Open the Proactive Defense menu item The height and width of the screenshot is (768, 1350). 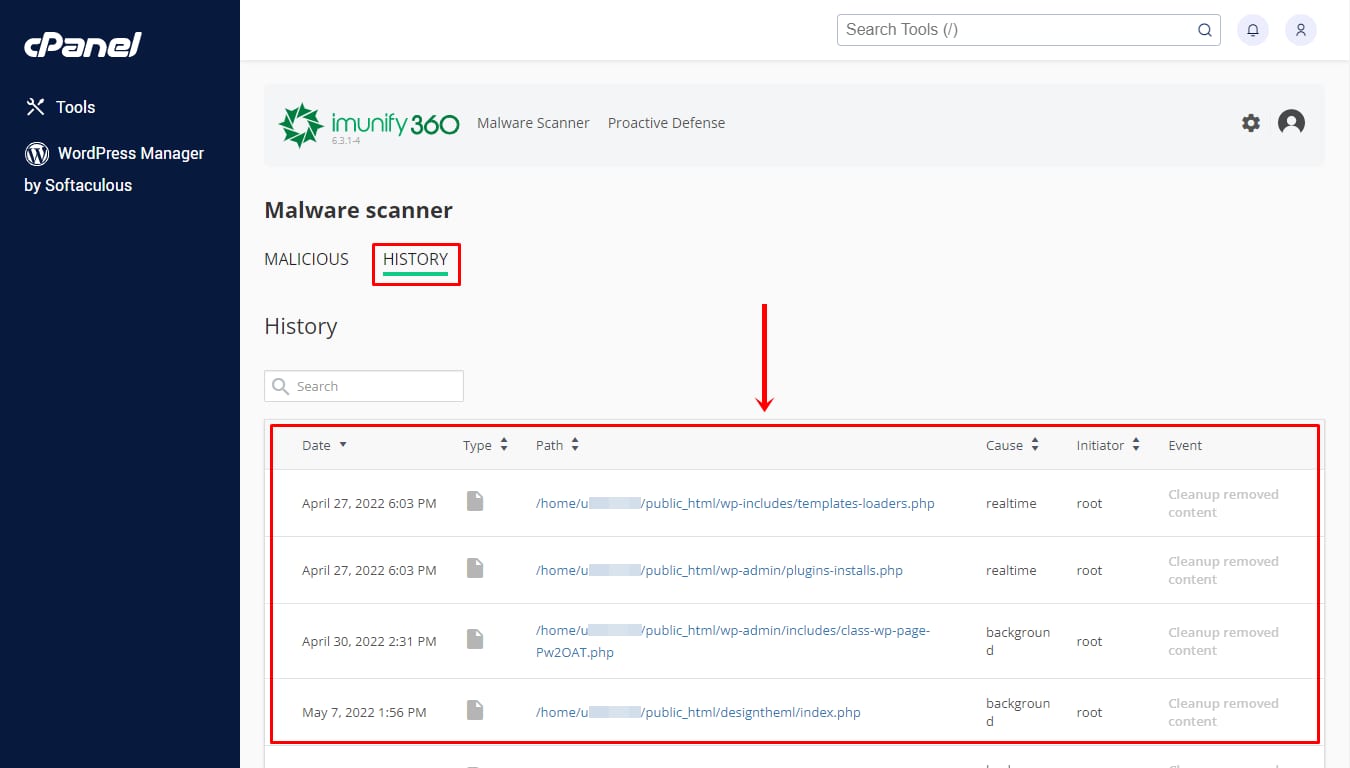pyautogui.click(x=666, y=123)
